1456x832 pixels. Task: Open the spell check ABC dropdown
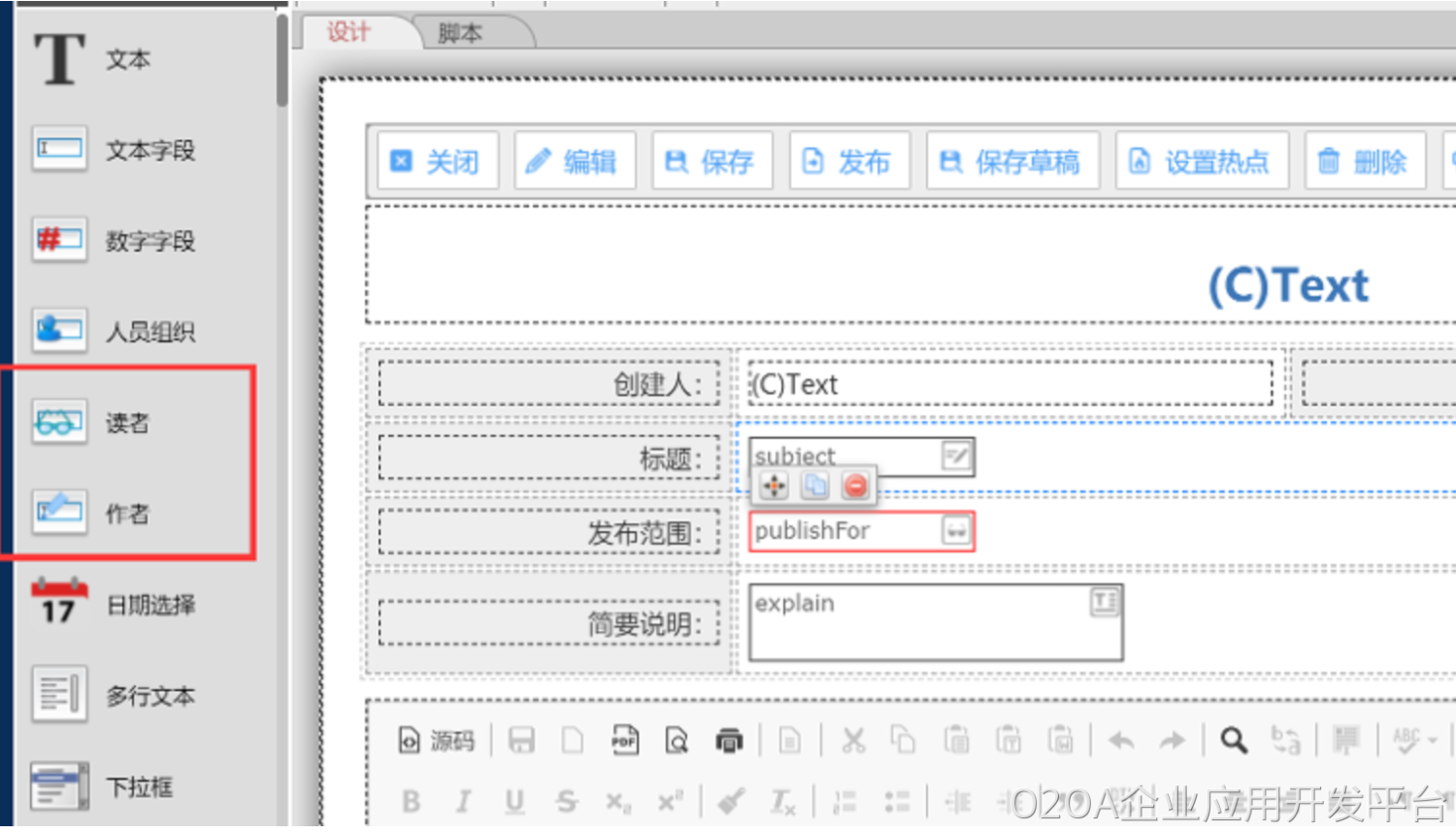(1414, 741)
